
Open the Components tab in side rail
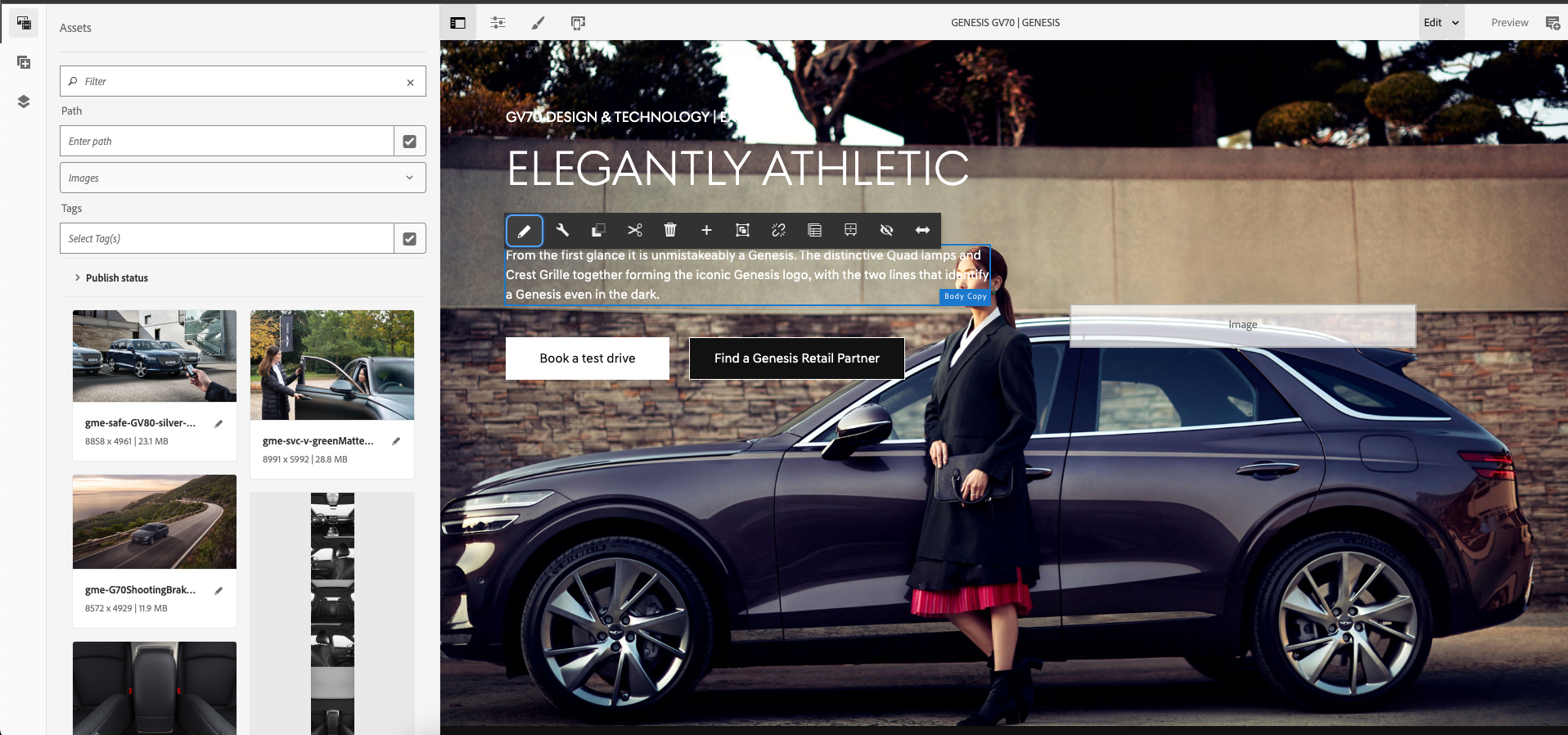[x=24, y=62]
